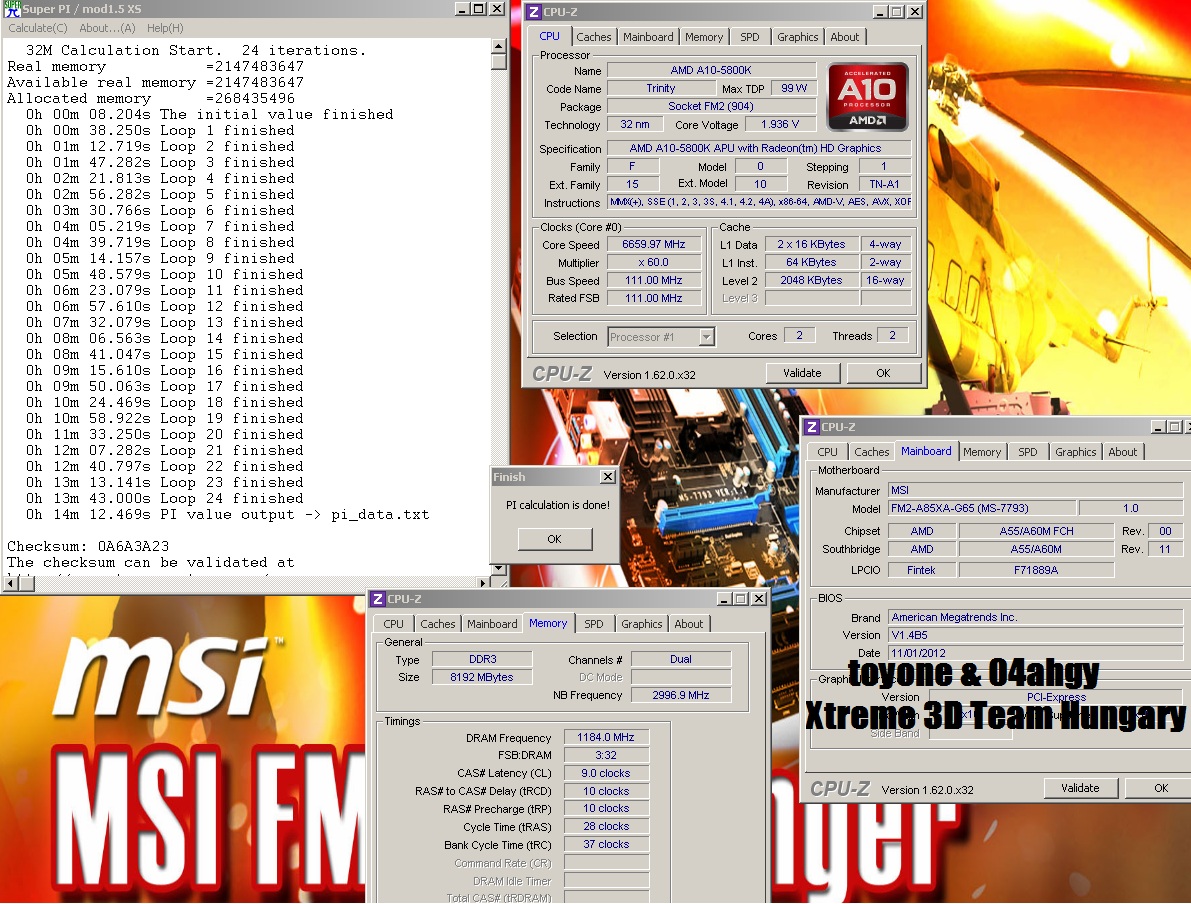The image size is (1191, 904).
Task: Click the Super PI title bar app icon
Action: [x=12, y=9]
